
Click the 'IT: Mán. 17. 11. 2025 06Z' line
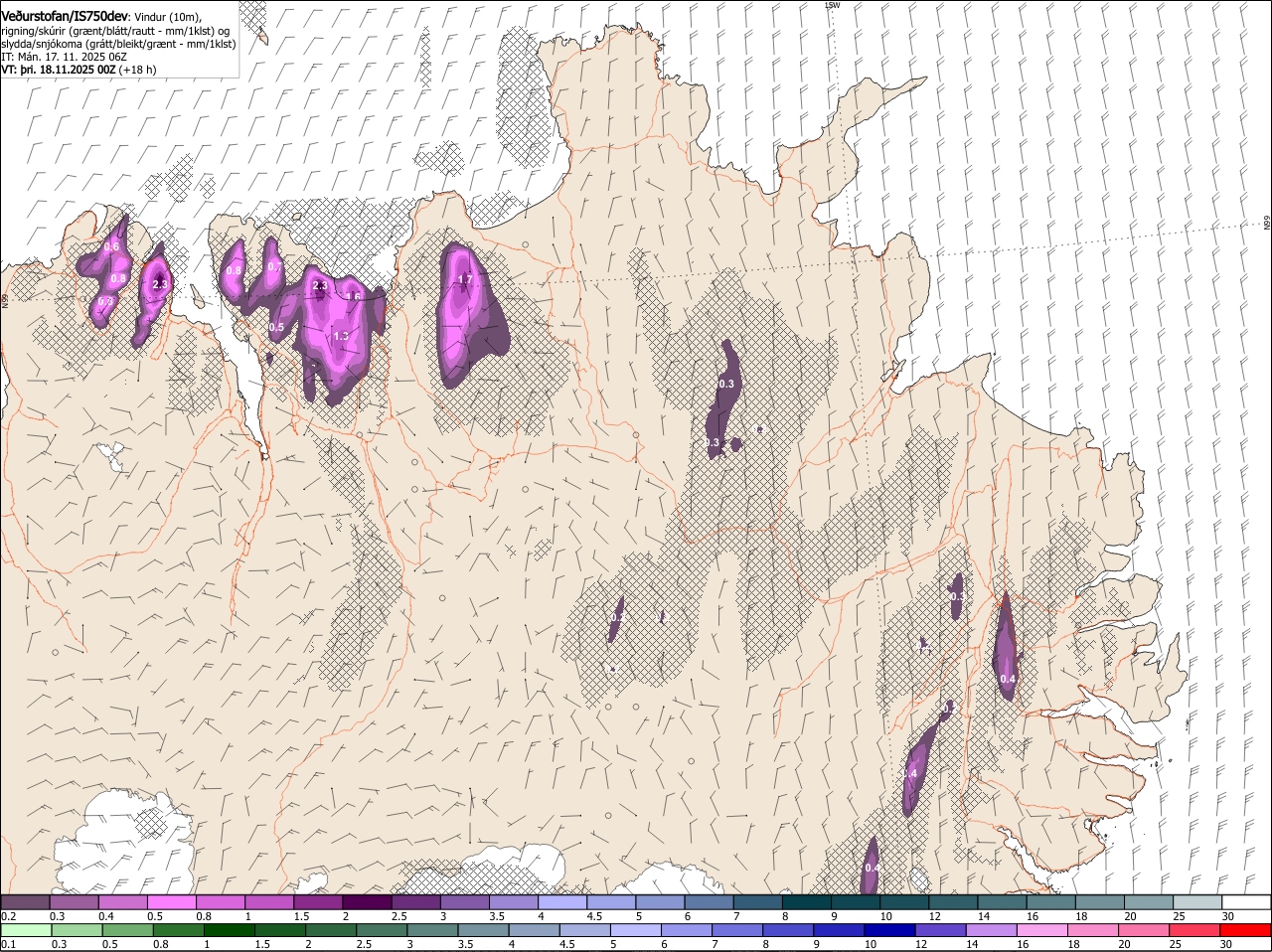64,57
